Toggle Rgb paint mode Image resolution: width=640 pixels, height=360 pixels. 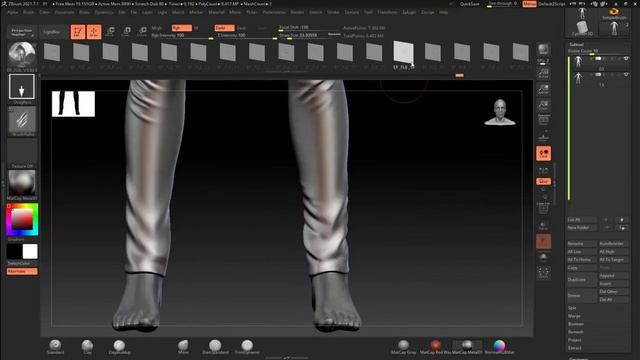pyautogui.click(x=181, y=28)
